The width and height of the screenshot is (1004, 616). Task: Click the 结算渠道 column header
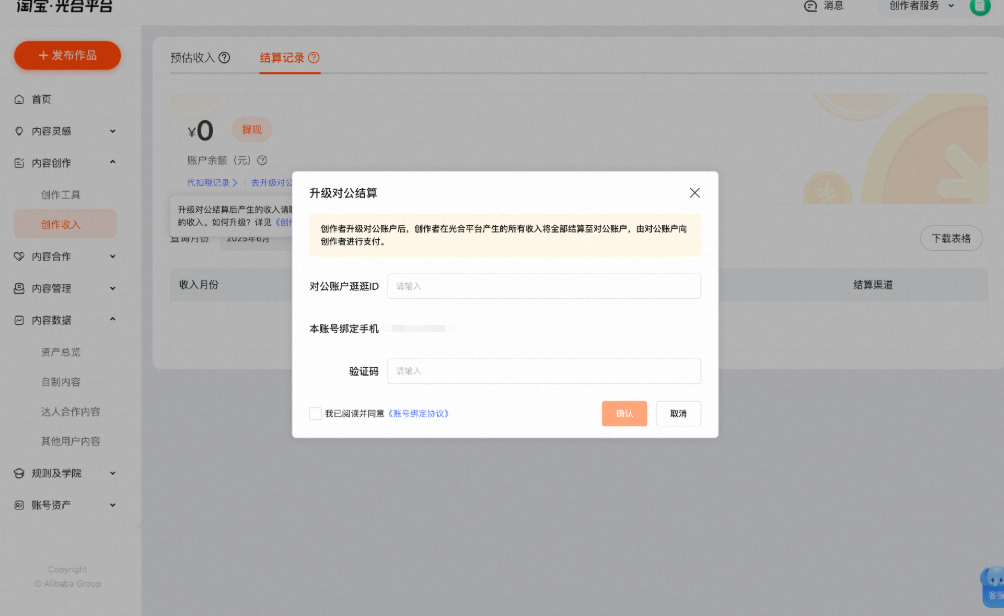click(x=873, y=285)
